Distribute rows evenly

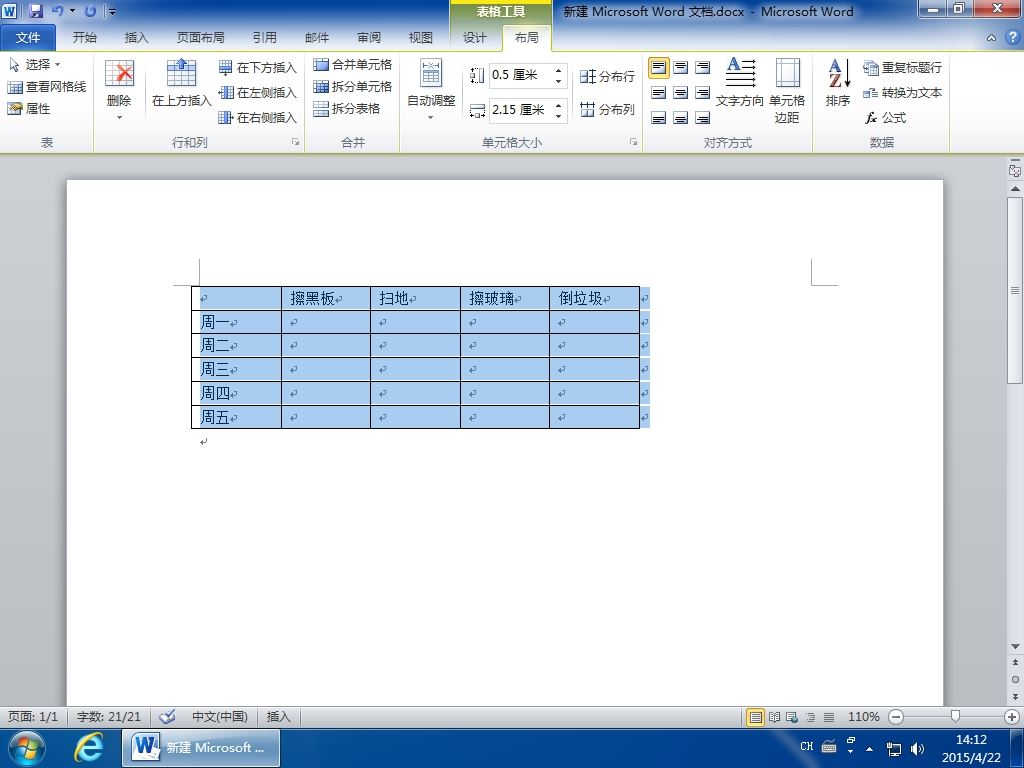point(607,76)
